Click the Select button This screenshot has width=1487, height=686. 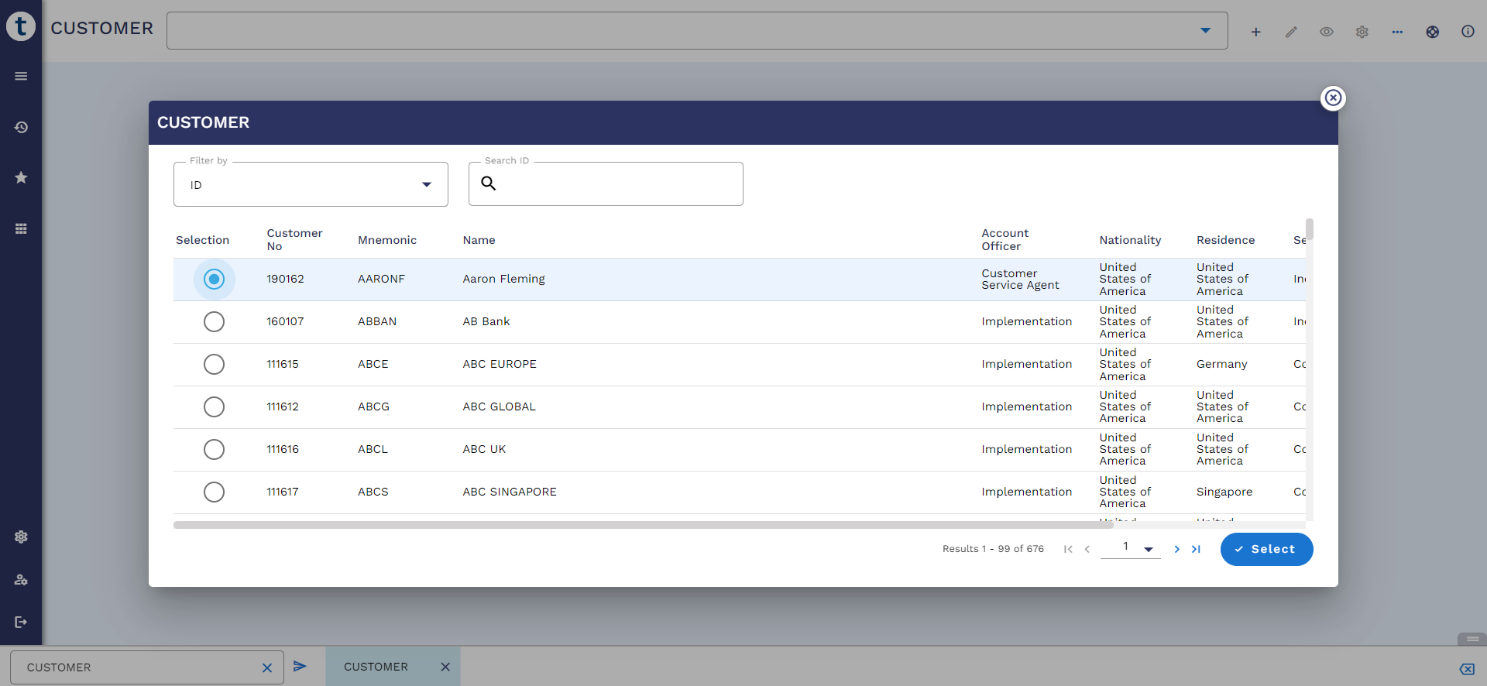pyautogui.click(x=1266, y=549)
